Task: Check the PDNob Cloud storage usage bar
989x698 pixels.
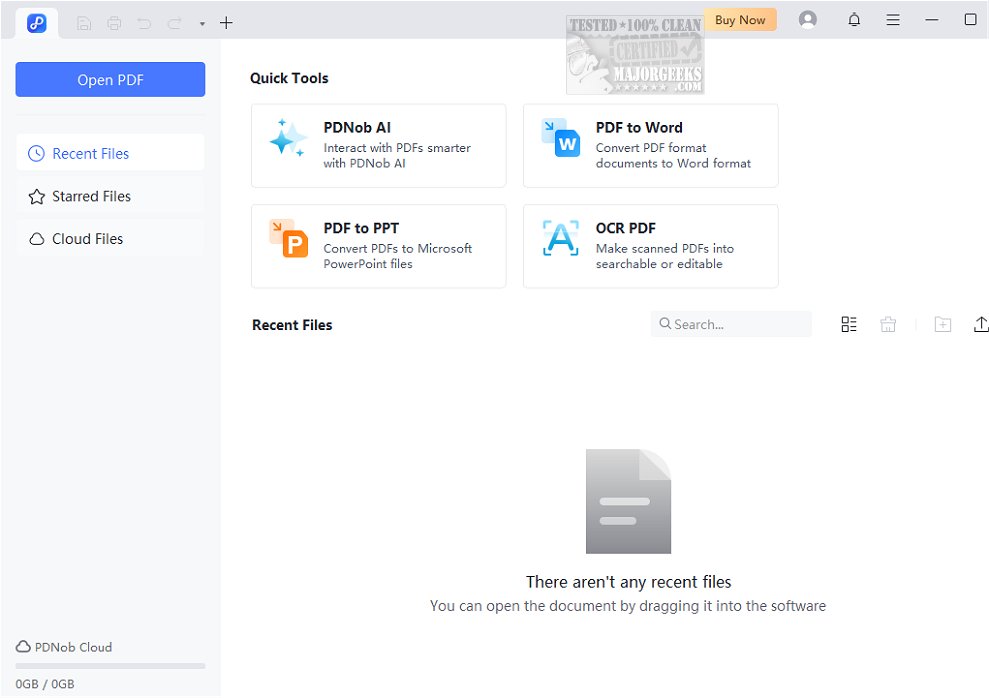Action: coord(110,665)
